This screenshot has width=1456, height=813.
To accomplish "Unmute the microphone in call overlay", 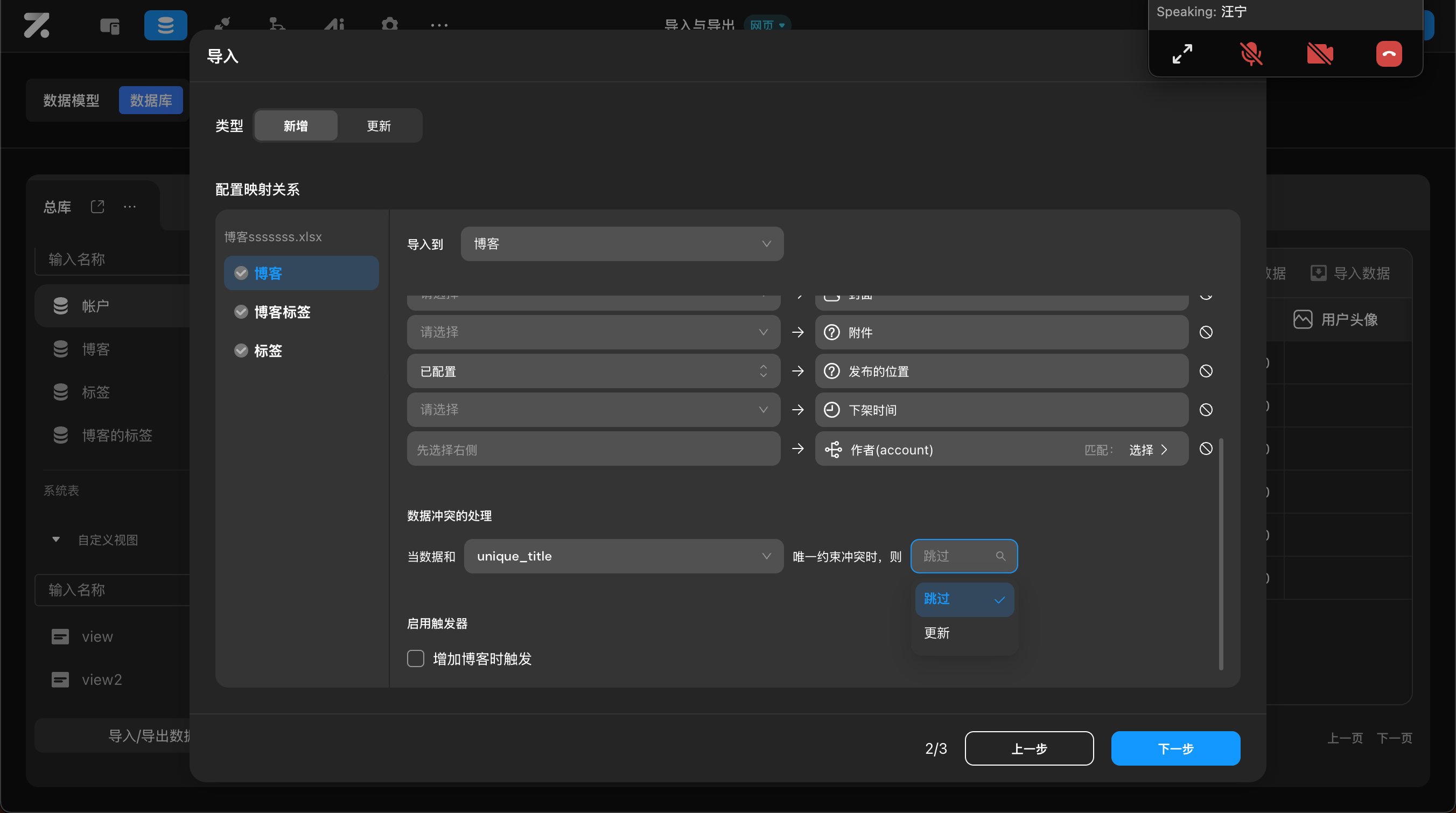I will point(1251,54).
